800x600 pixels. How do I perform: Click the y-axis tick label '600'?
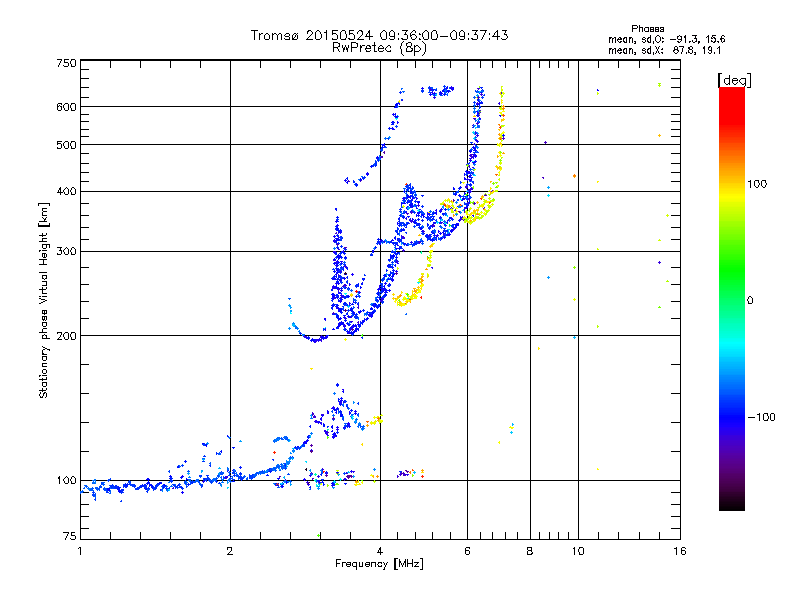click(x=66, y=107)
